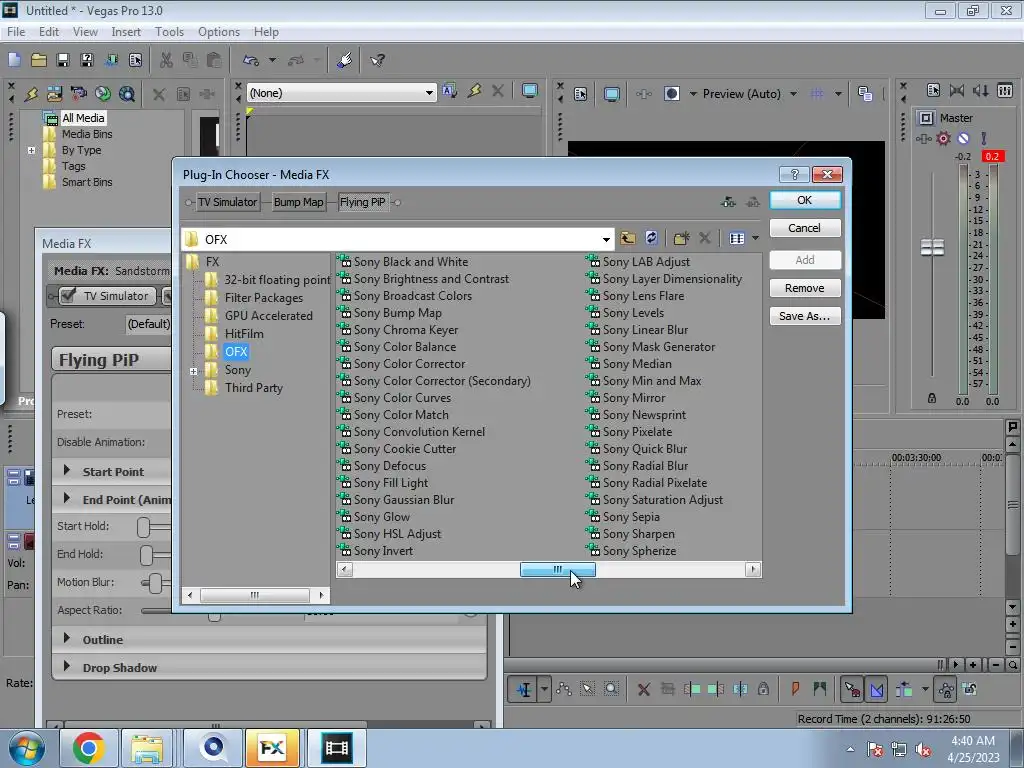The height and width of the screenshot is (768, 1024).
Task: Open Preview (Auto) quality dropdown
Action: pos(793,94)
